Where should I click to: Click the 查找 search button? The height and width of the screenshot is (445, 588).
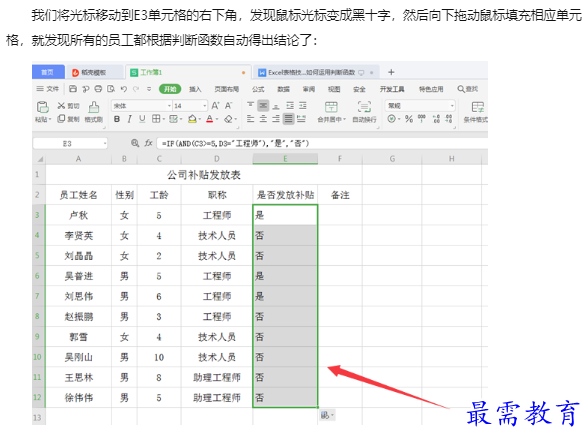(x=468, y=89)
